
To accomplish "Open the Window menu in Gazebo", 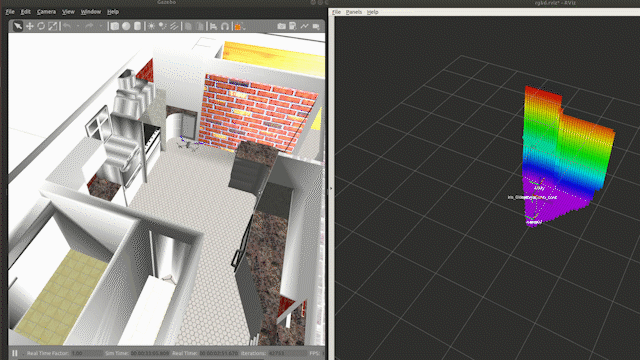I will (x=91, y=12).
